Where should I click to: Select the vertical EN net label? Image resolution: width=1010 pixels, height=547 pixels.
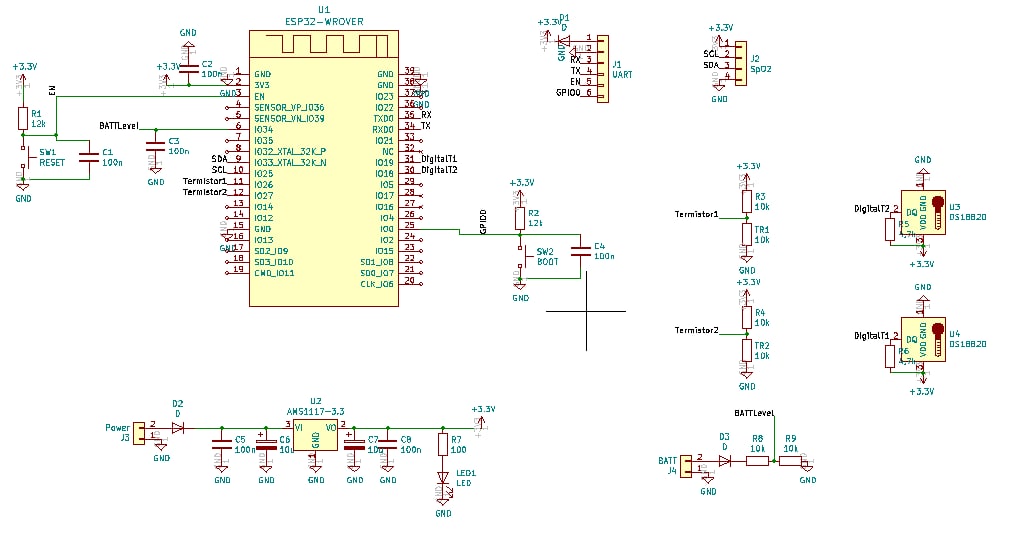point(52,90)
